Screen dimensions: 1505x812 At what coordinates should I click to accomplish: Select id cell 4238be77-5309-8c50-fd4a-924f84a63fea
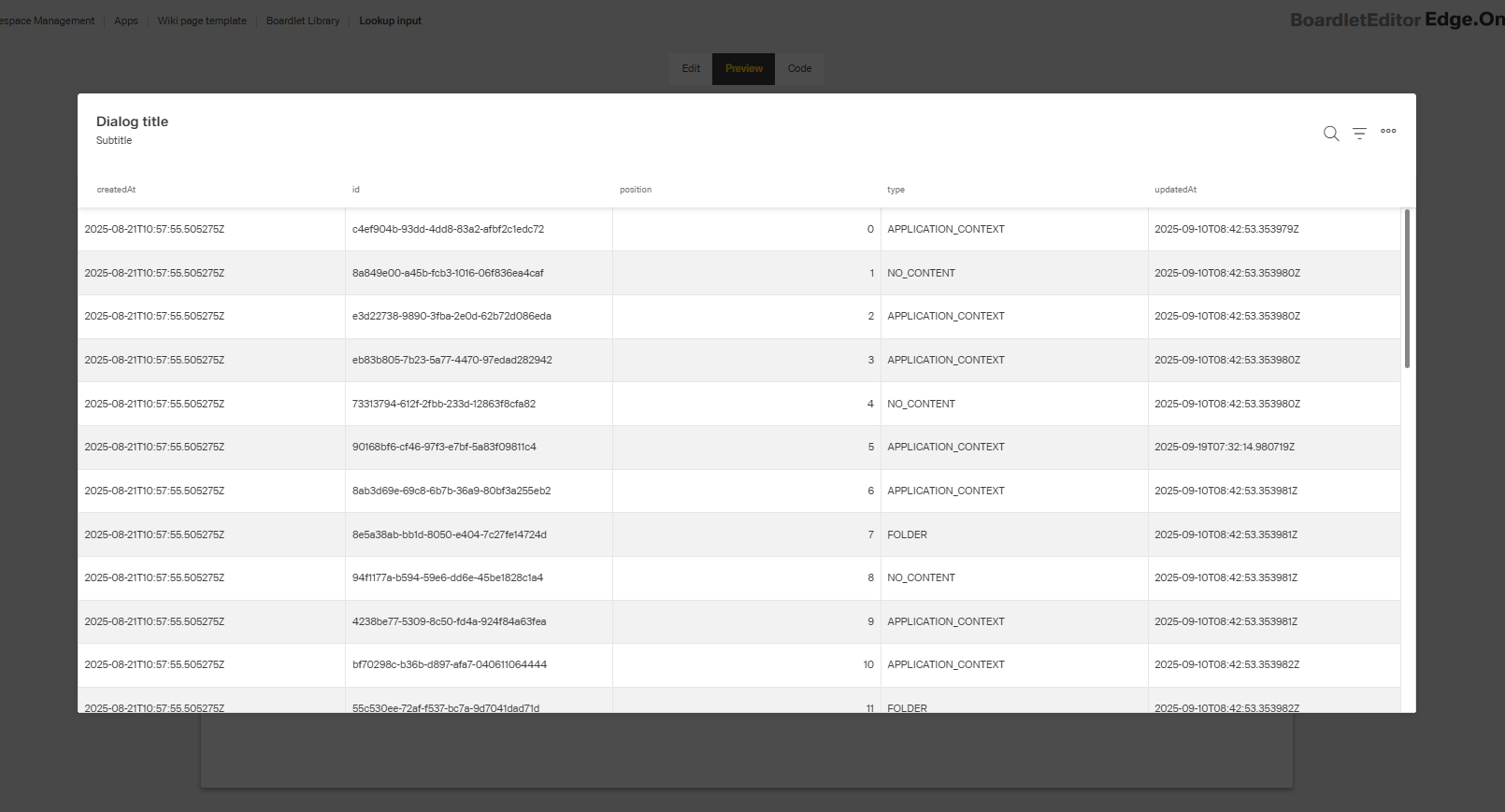(479, 621)
